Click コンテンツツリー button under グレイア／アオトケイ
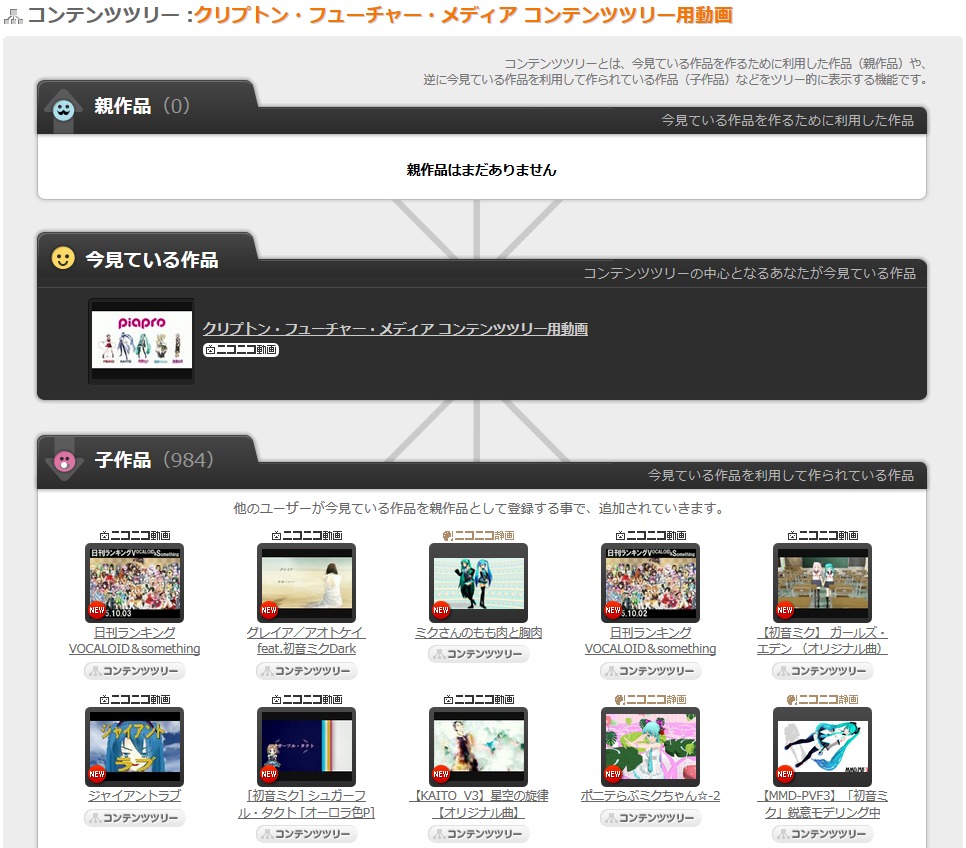966x848 pixels. tap(306, 671)
